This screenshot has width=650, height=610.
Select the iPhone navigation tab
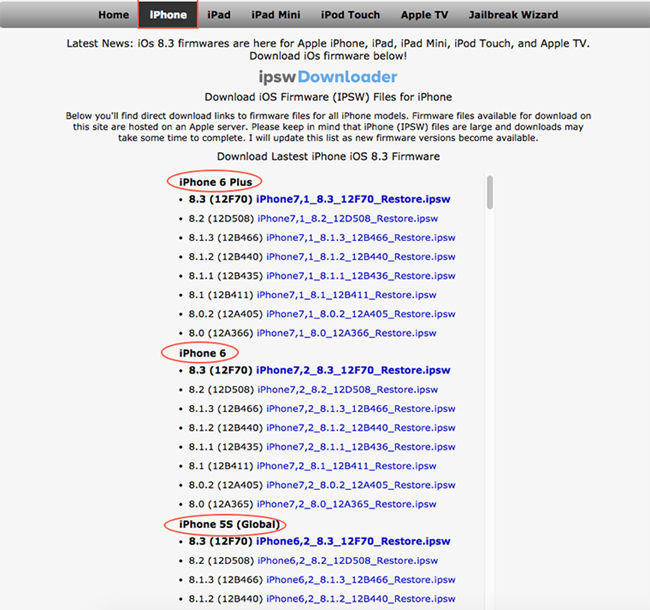[x=168, y=15]
